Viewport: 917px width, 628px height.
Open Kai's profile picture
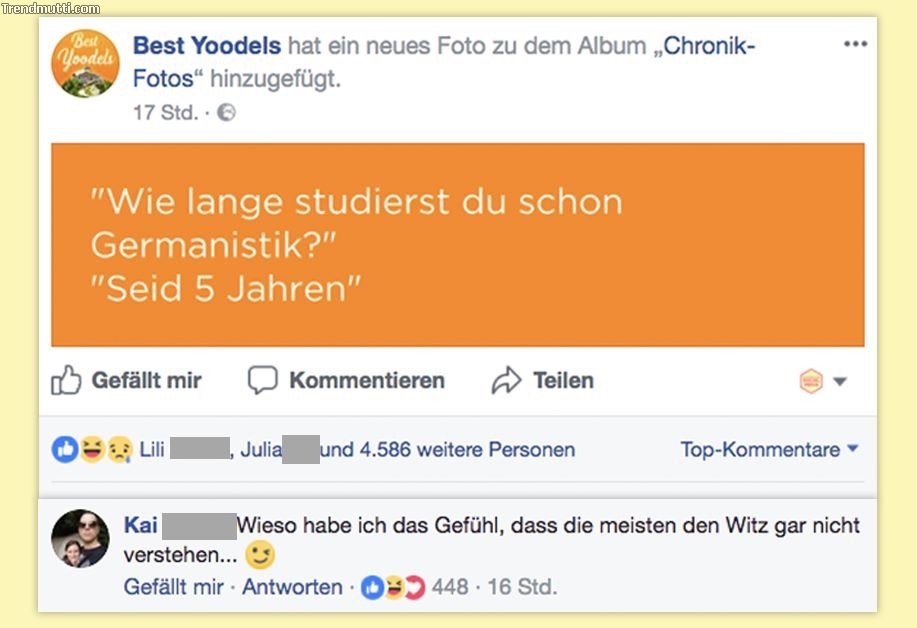click(x=80, y=538)
